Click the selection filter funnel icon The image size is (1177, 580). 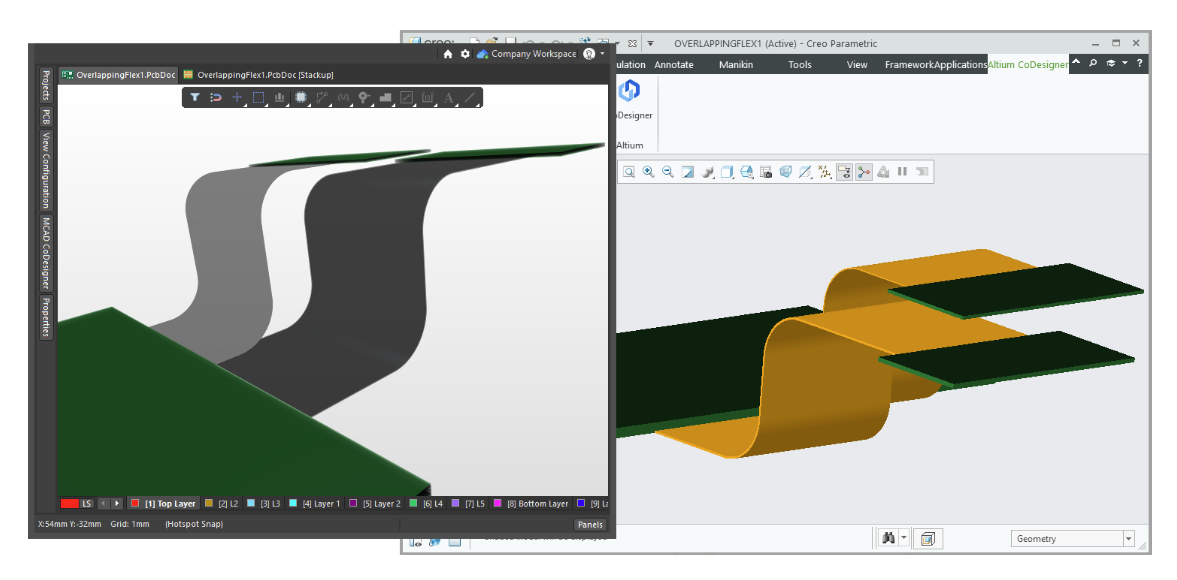coord(195,98)
